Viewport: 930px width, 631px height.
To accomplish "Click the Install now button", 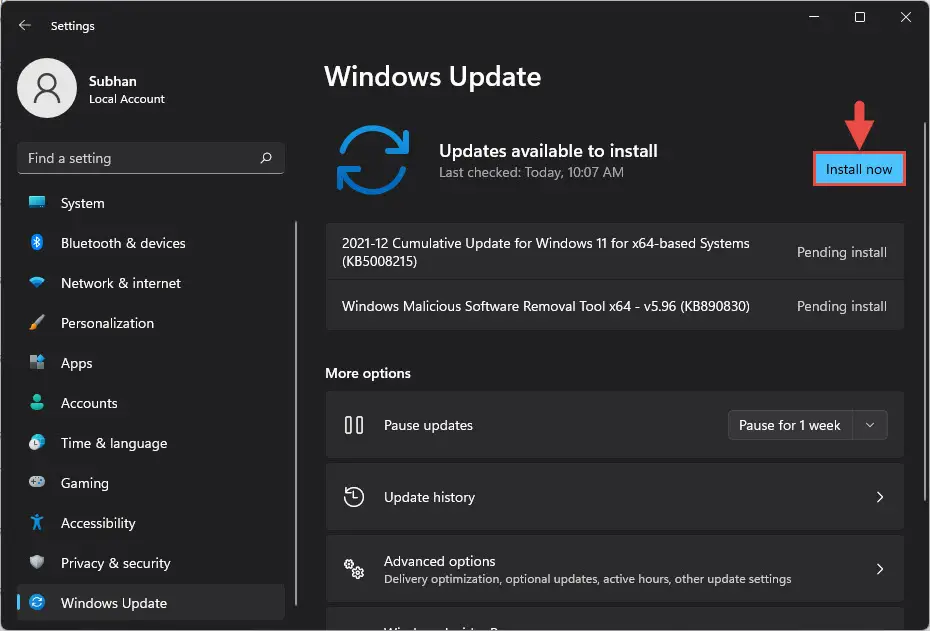I will pos(859,169).
